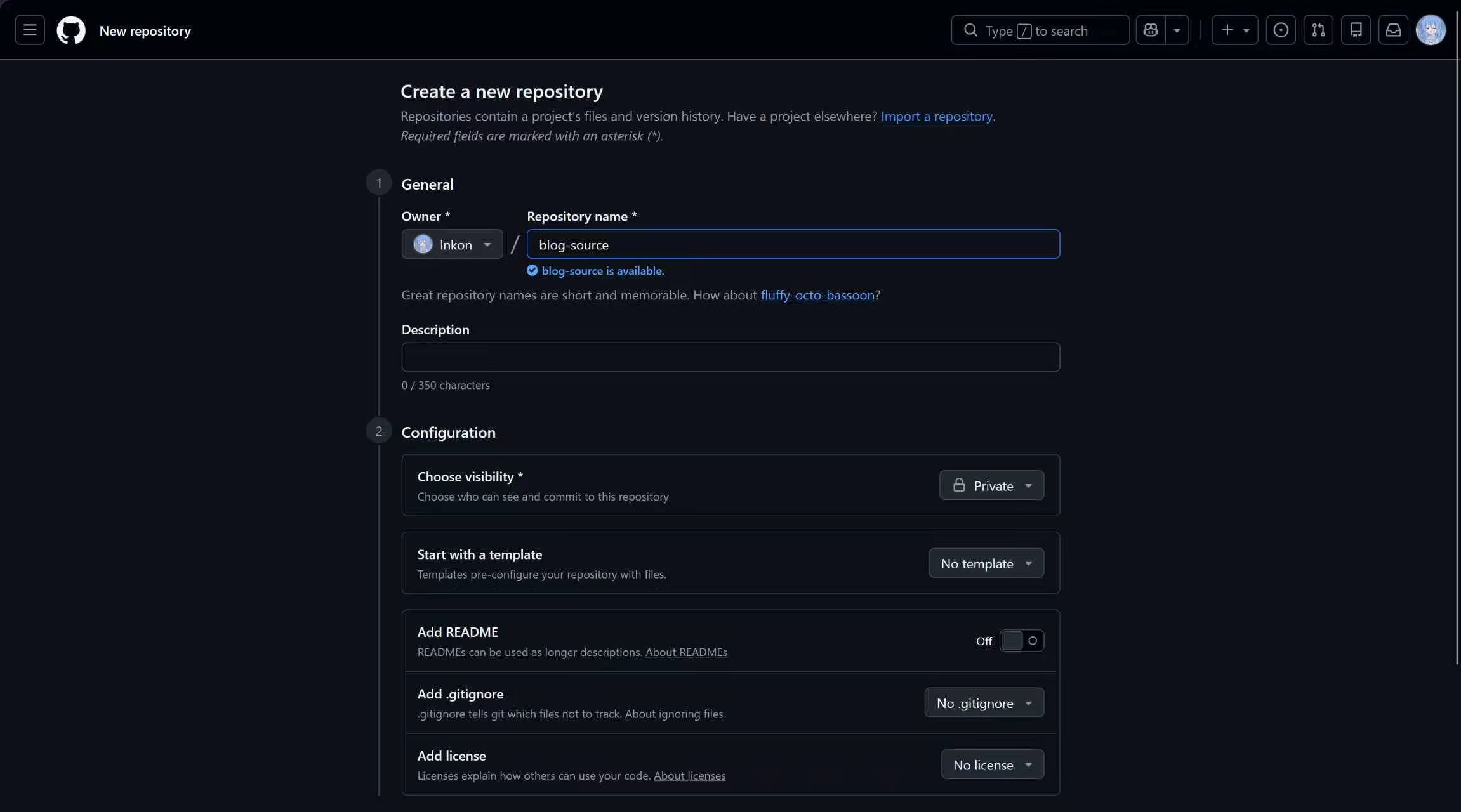Image resolution: width=1461 pixels, height=812 pixels.
Task: Open the repositories icon in header
Action: coord(1356,30)
